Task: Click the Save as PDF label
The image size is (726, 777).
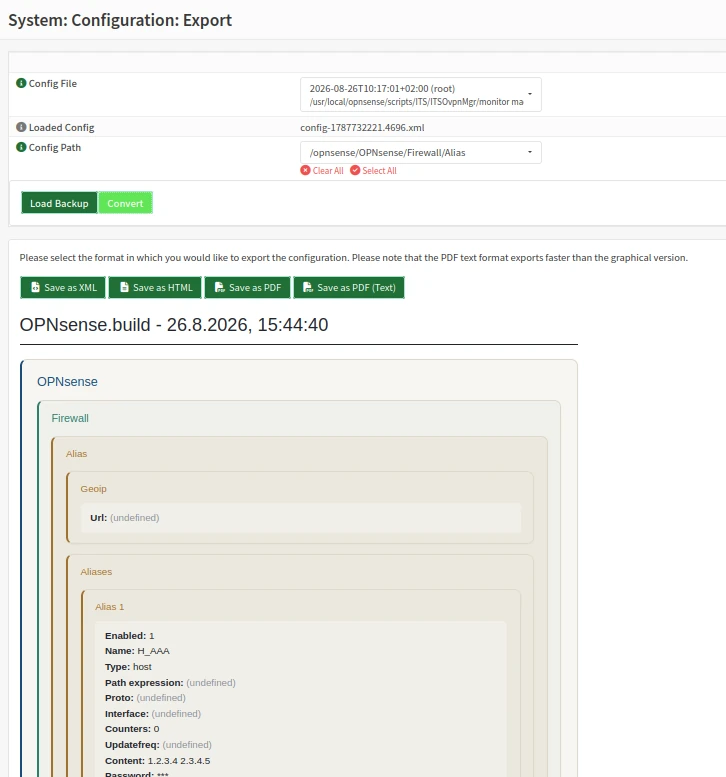Action: pyautogui.click(x=255, y=287)
